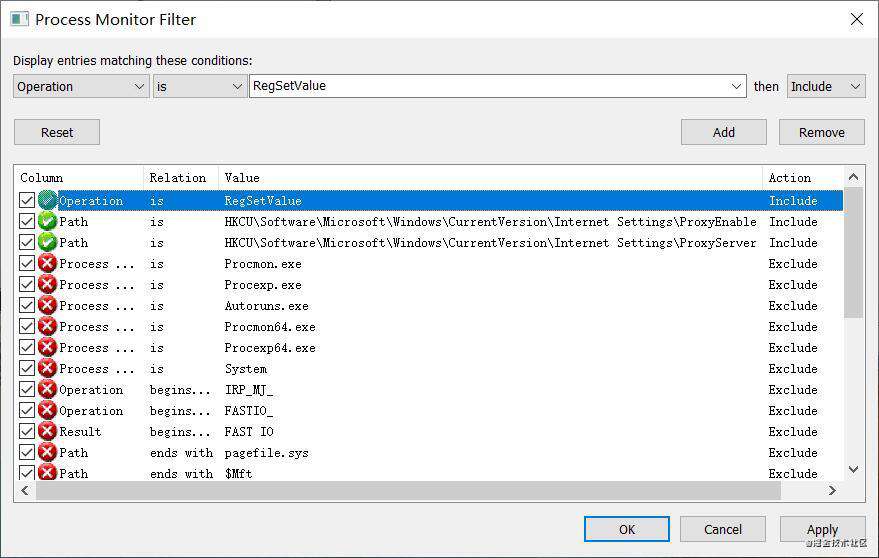Open the Operation column dropdown
Viewport: 879px width, 558px height.
(81, 86)
